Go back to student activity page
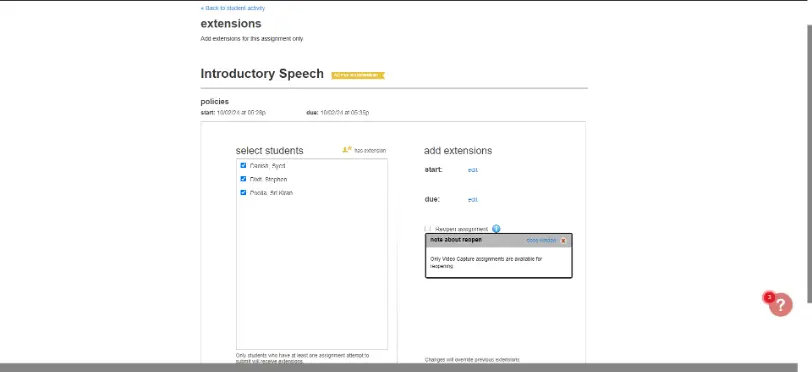Screen dimensions: 812x372 coord(233,8)
